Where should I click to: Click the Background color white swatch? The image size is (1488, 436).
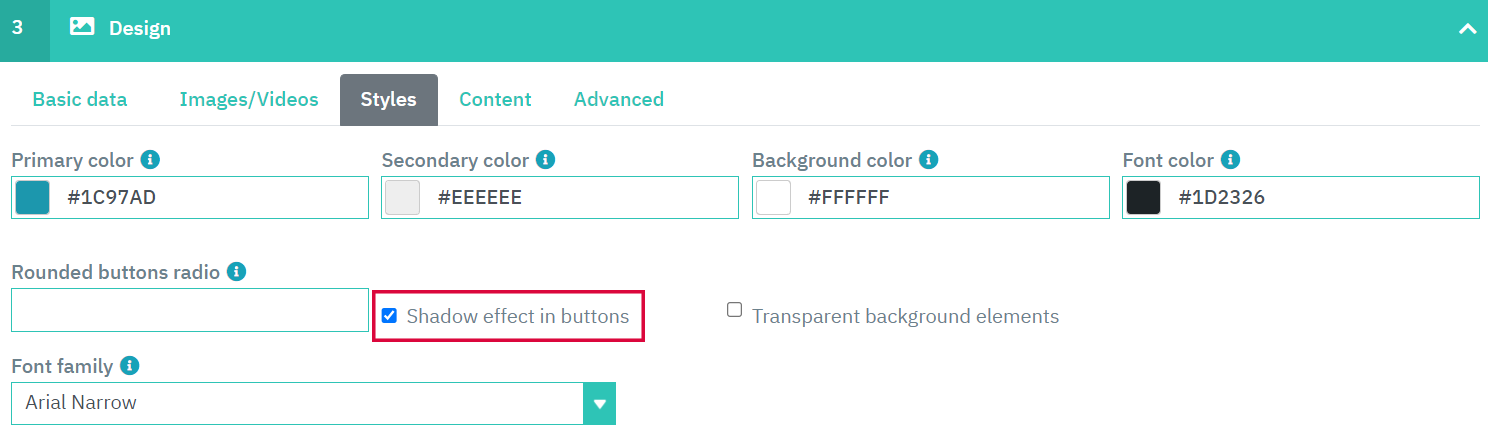pyautogui.click(x=773, y=198)
